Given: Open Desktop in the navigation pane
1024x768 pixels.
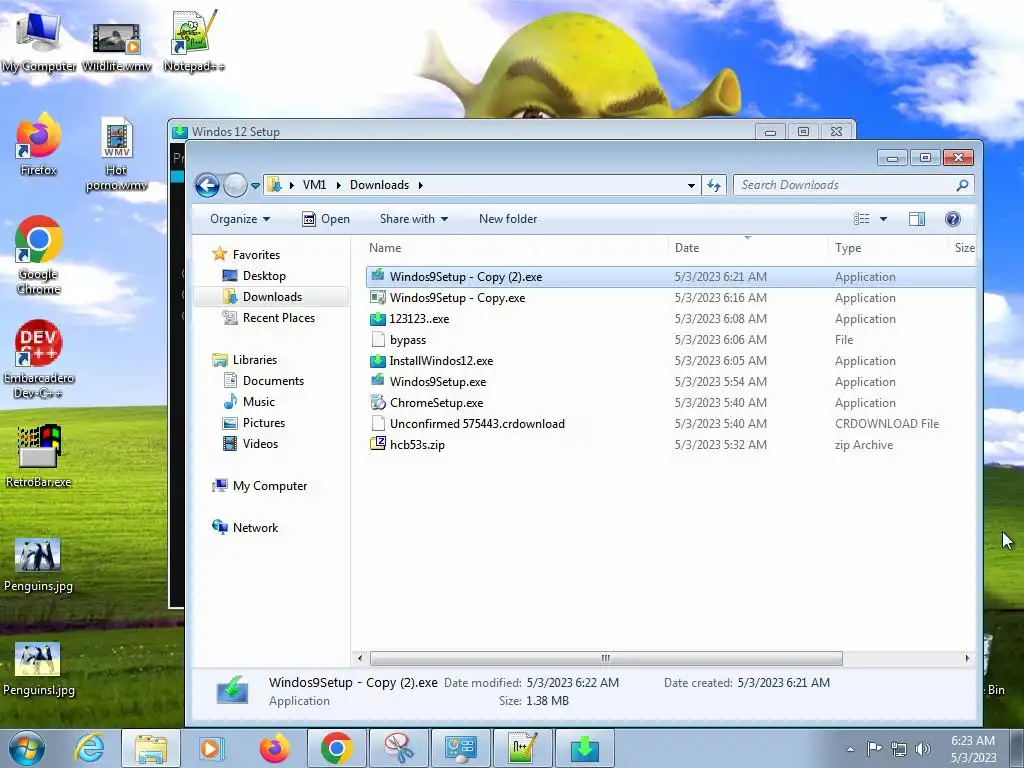Looking at the screenshot, I should pyautogui.click(x=264, y=276).
